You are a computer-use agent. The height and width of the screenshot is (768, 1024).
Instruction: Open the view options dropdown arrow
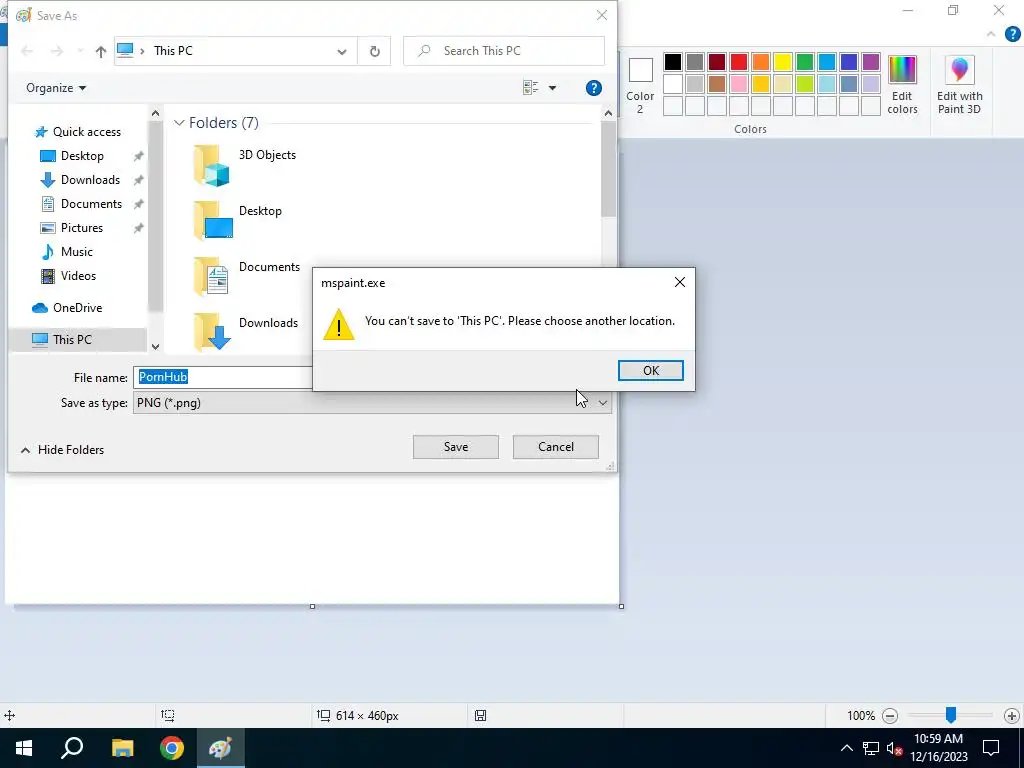tap(552, 88)
